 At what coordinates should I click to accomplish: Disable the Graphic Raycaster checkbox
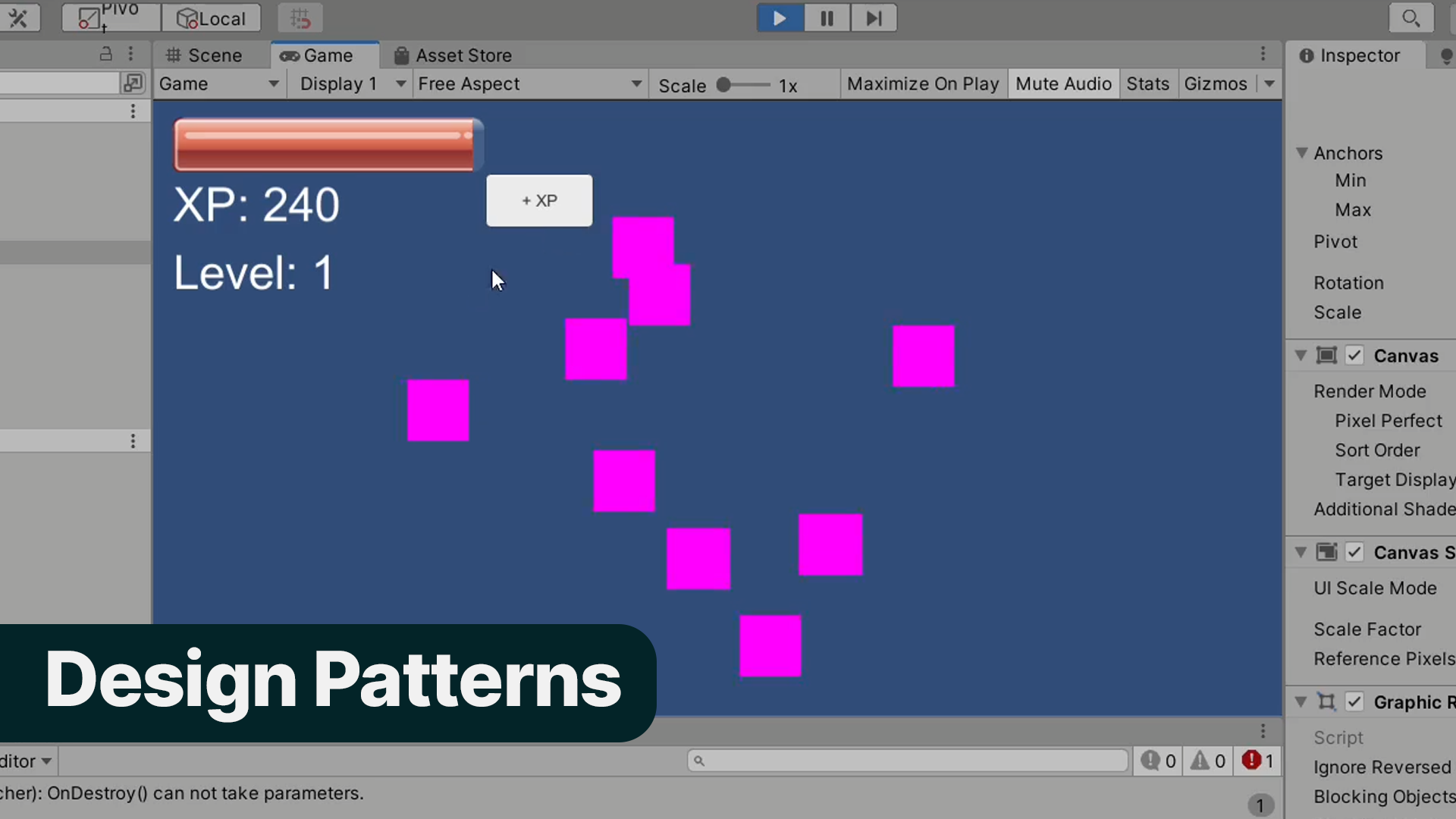click(1354, 702)
